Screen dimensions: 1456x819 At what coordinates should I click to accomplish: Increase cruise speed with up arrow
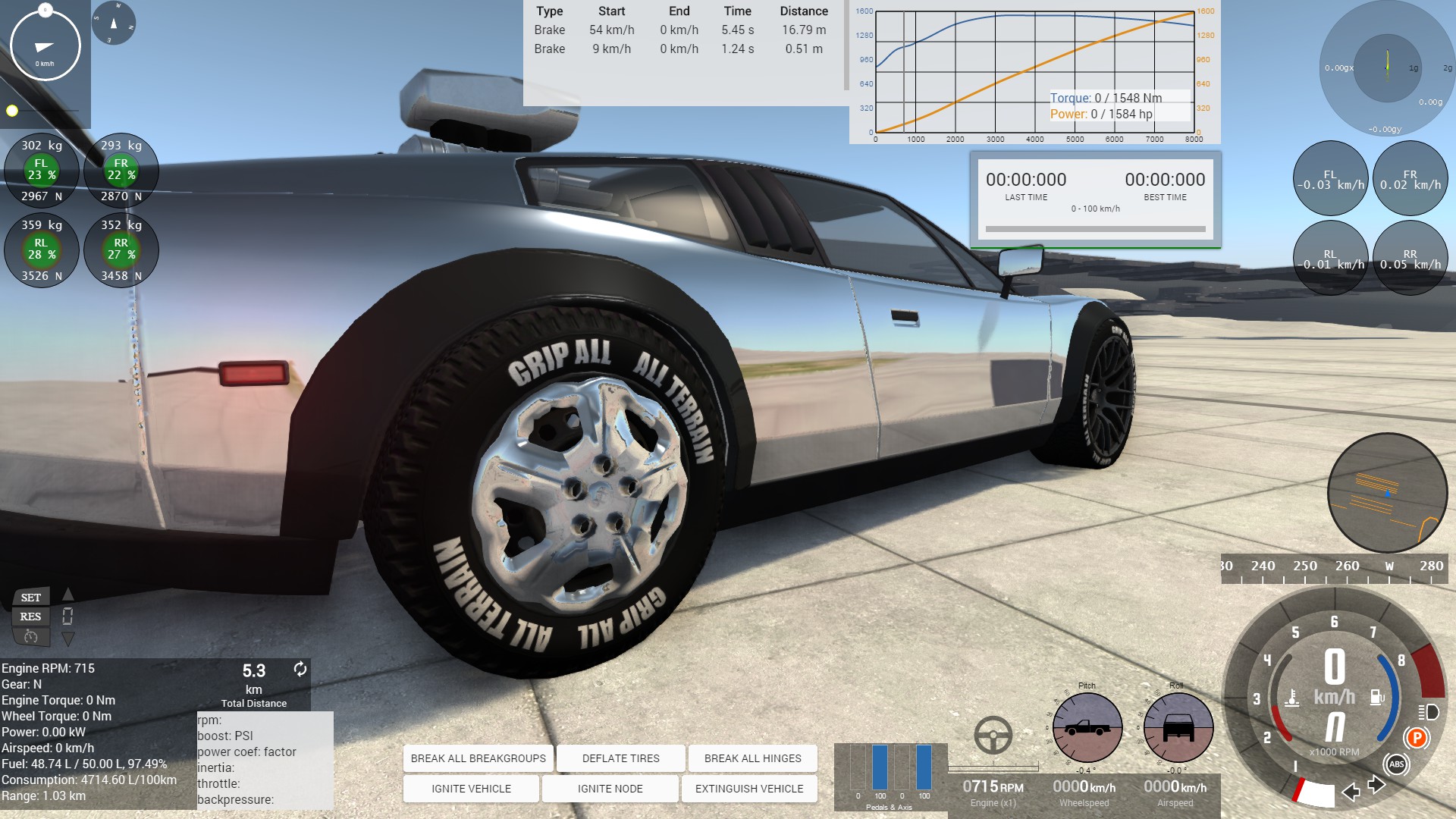click(x=67, y=594)
